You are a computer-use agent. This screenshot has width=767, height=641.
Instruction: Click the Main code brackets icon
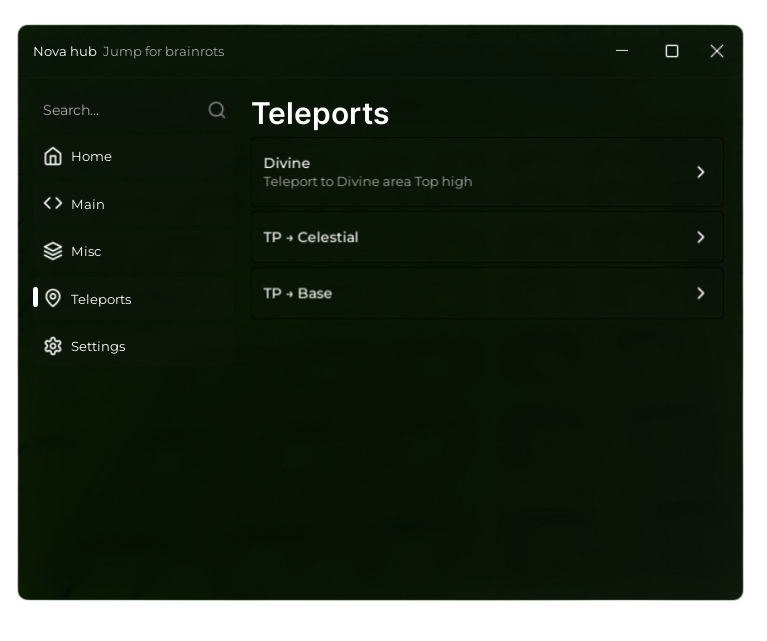pos(53,204)
